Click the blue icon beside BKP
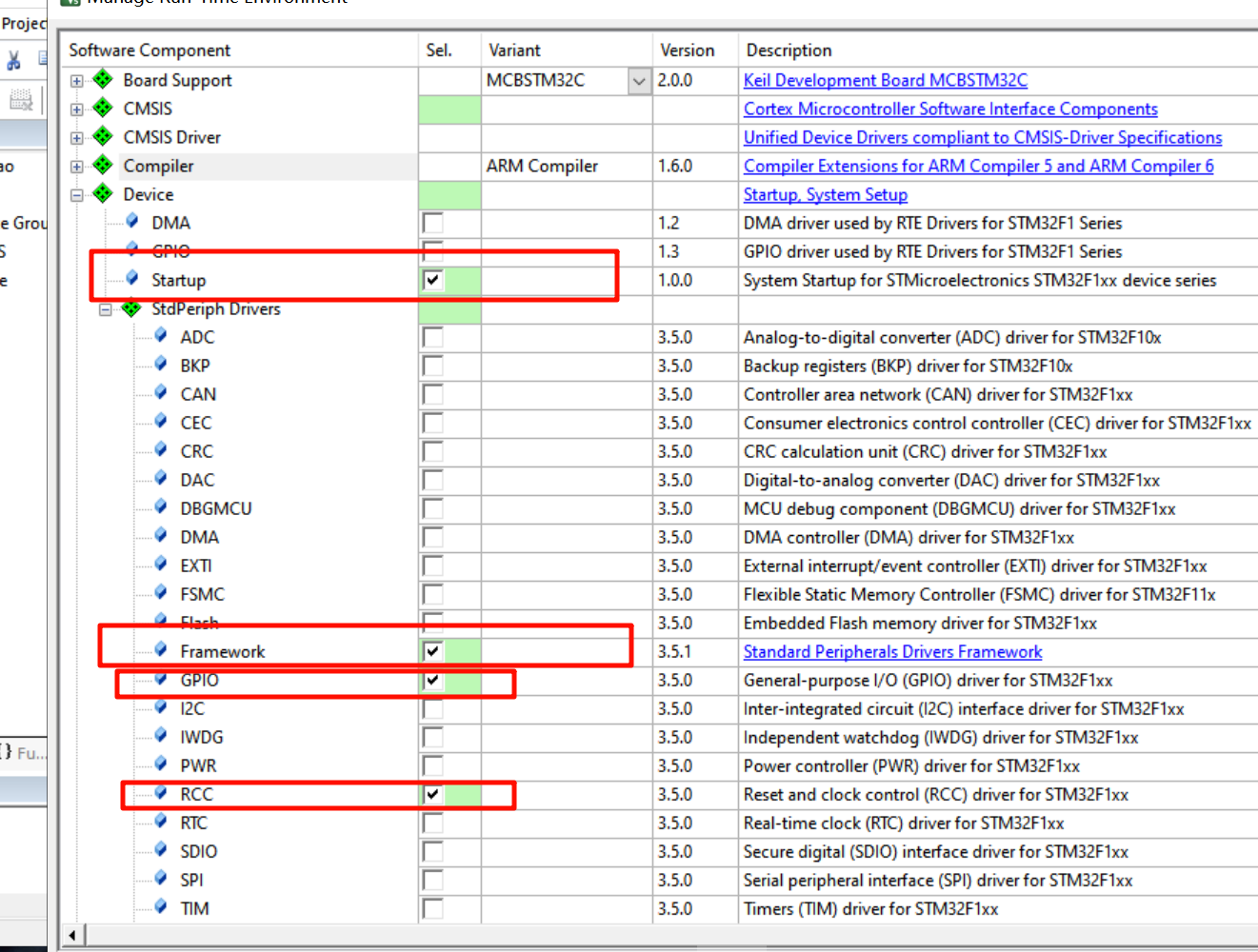Image resolution: width=1258 pixels, height=952 pixels. 161,364
